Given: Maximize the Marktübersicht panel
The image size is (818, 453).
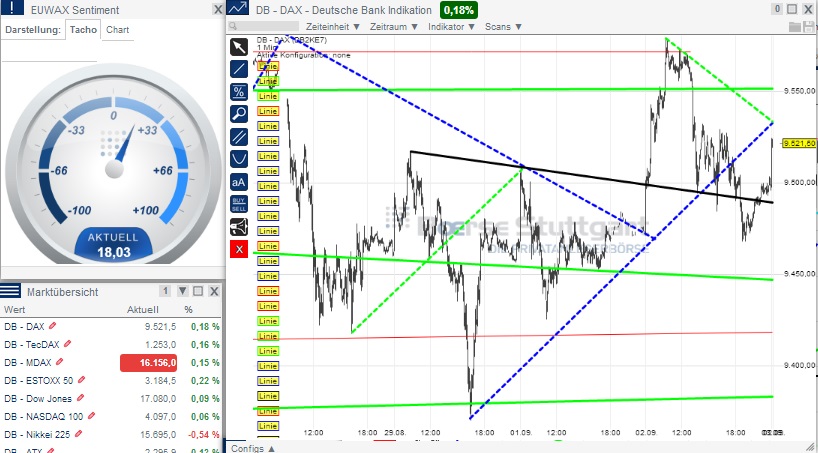Looking at the screenshot, I should tap(198, 291).
